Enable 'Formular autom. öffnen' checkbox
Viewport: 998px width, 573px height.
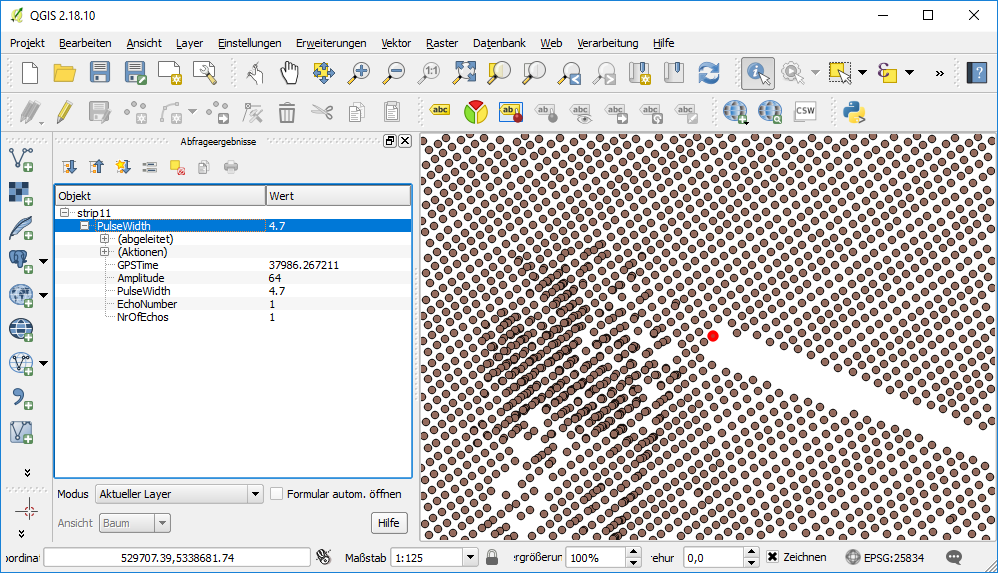[276, 494]
